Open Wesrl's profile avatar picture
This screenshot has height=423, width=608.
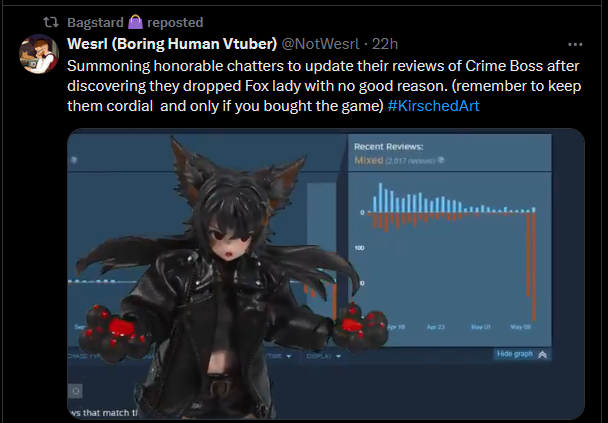point(39,54)
